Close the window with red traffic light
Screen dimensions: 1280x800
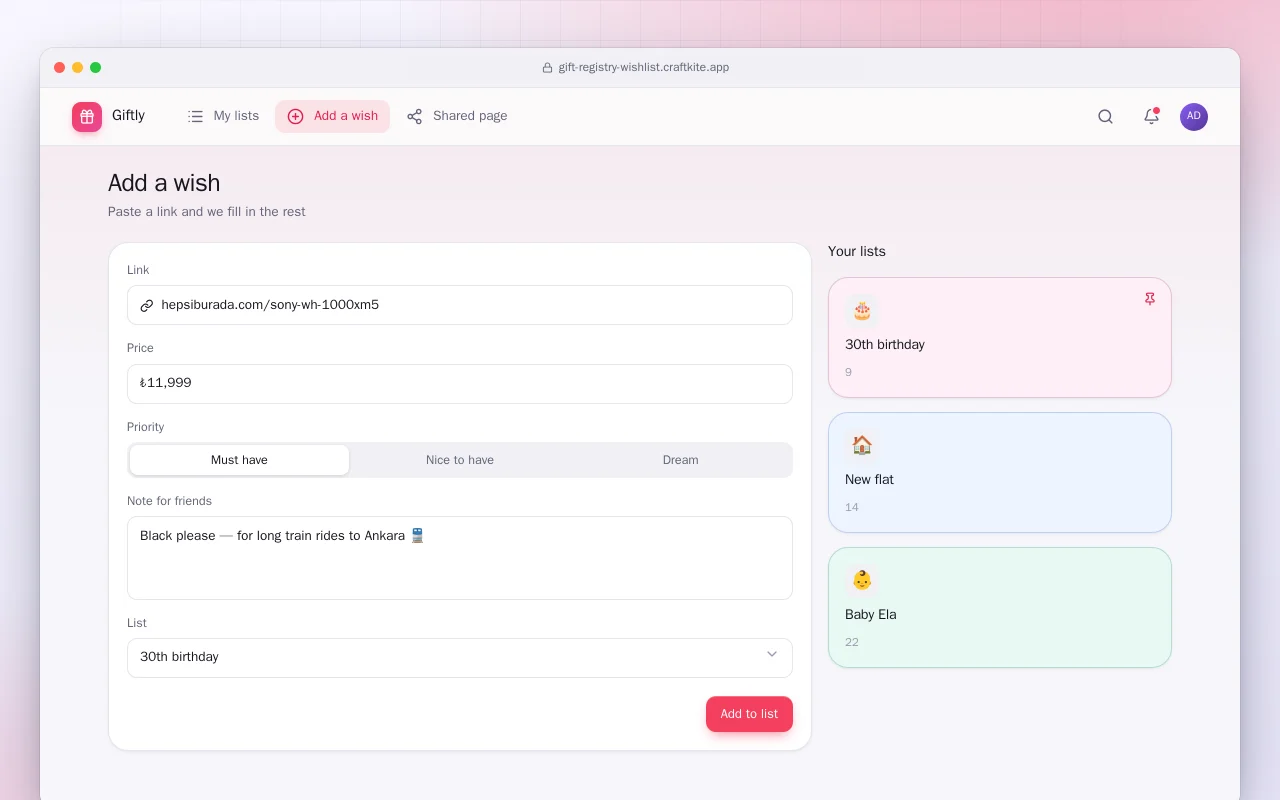click(59, 68)
